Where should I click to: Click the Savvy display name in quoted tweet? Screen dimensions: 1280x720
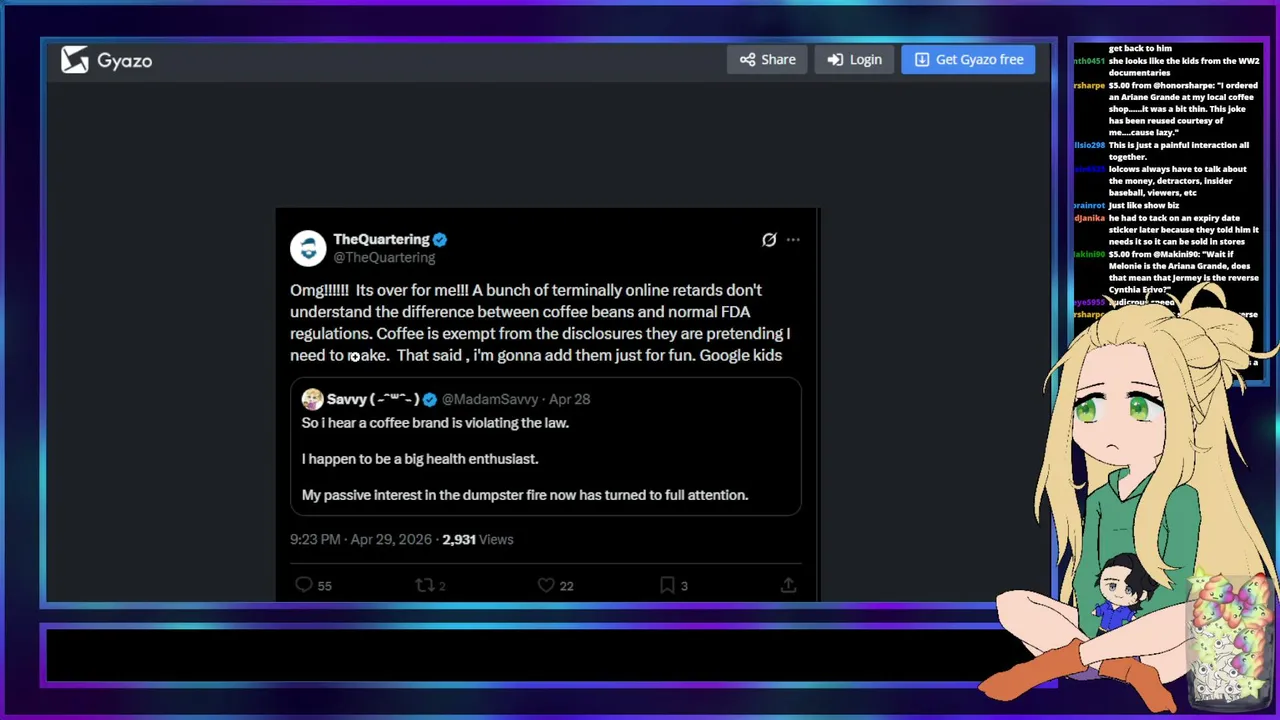tap(373, 399)
